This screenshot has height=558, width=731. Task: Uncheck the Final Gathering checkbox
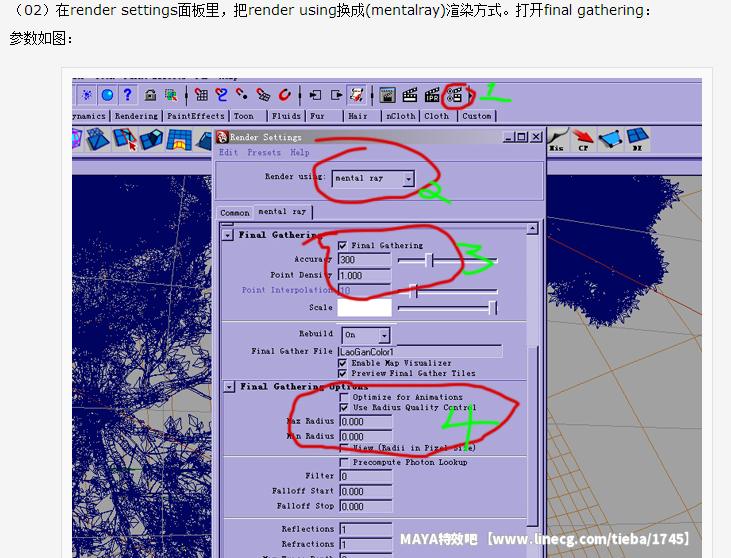[343, 246]
